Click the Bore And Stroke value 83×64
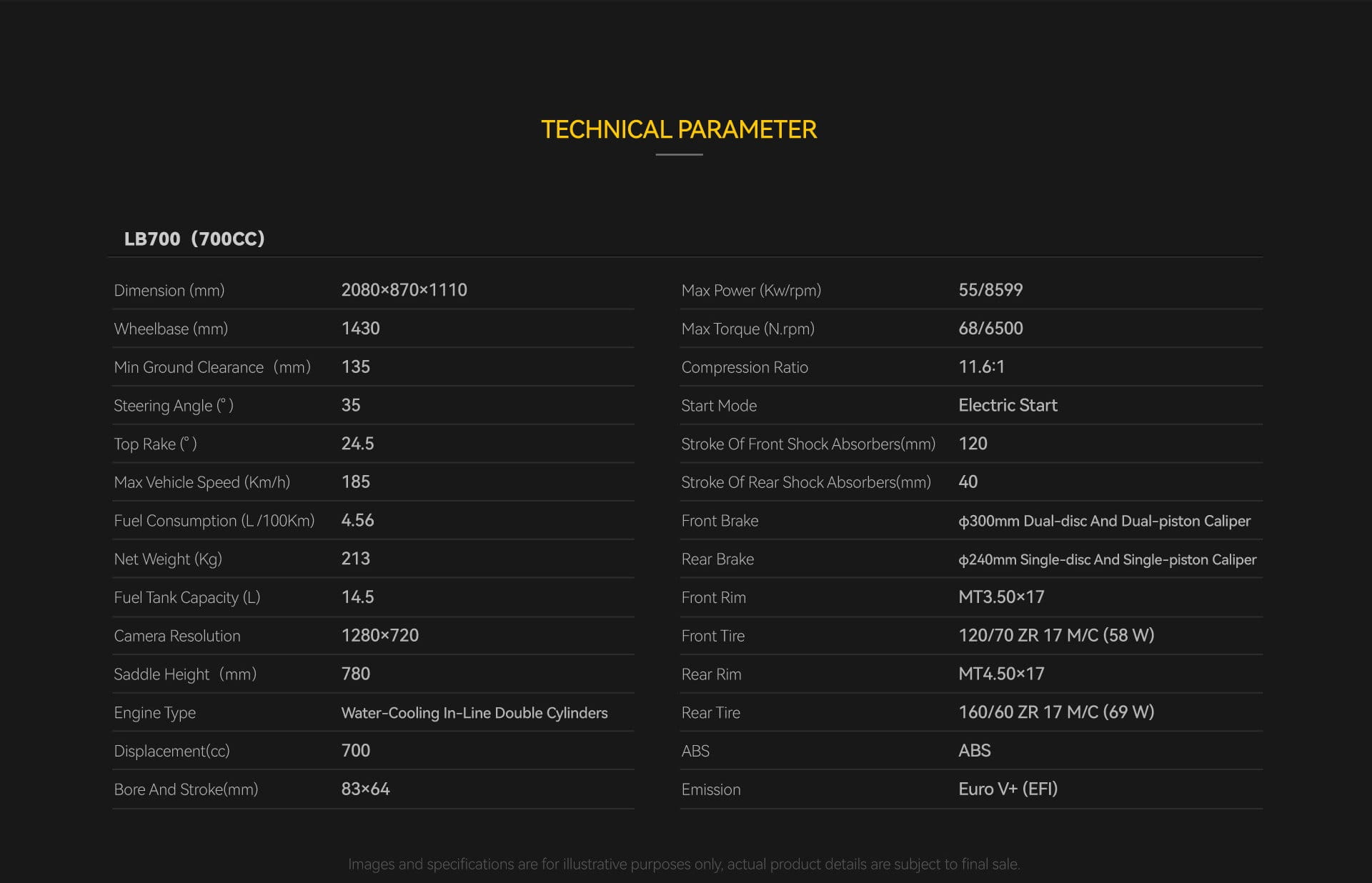Screen dimensions: 1372x883 (365, 789)
